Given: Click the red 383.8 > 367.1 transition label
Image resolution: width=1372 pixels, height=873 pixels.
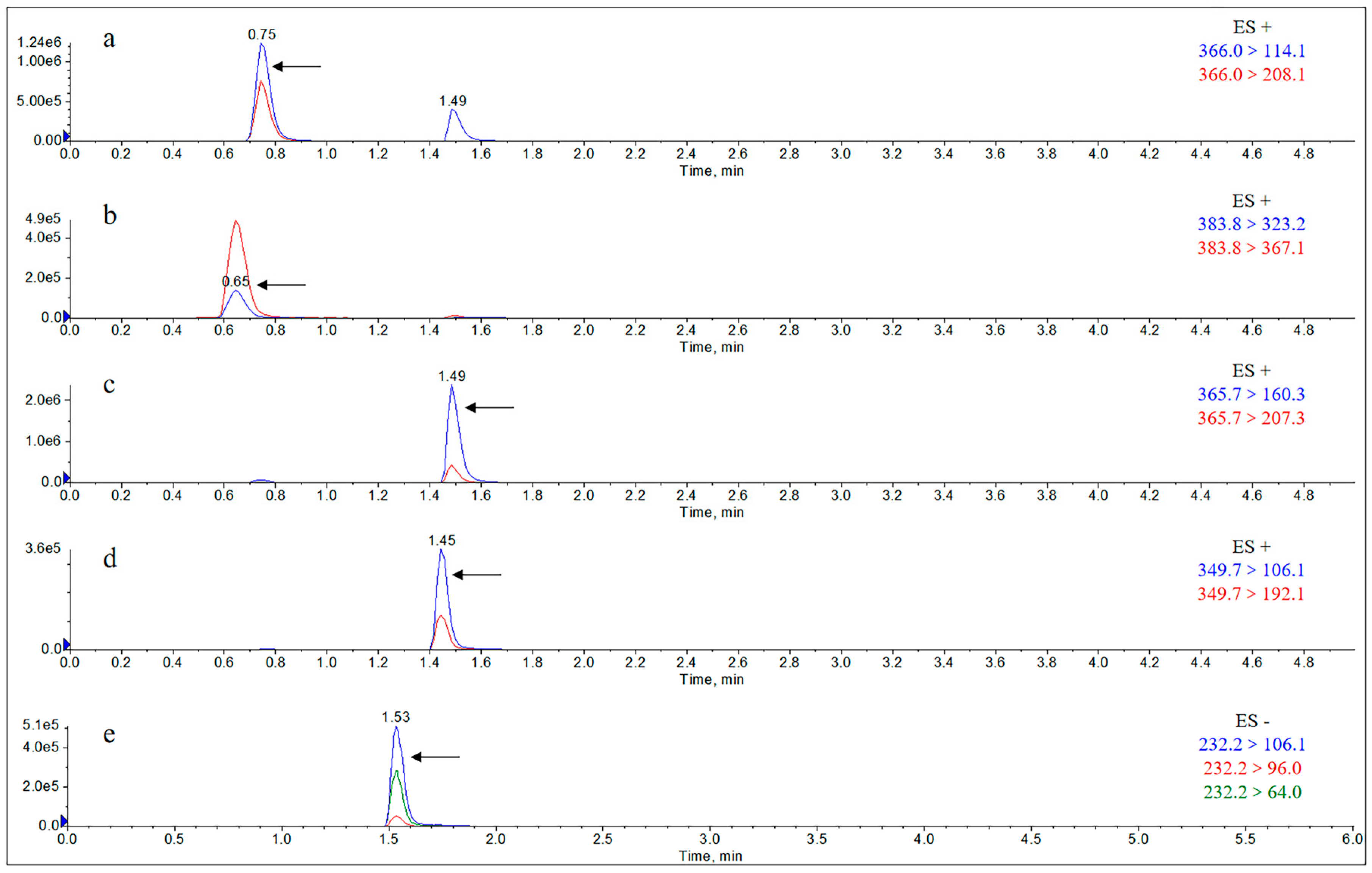Looking at the screenshot, I should (x=1251, y=248).
